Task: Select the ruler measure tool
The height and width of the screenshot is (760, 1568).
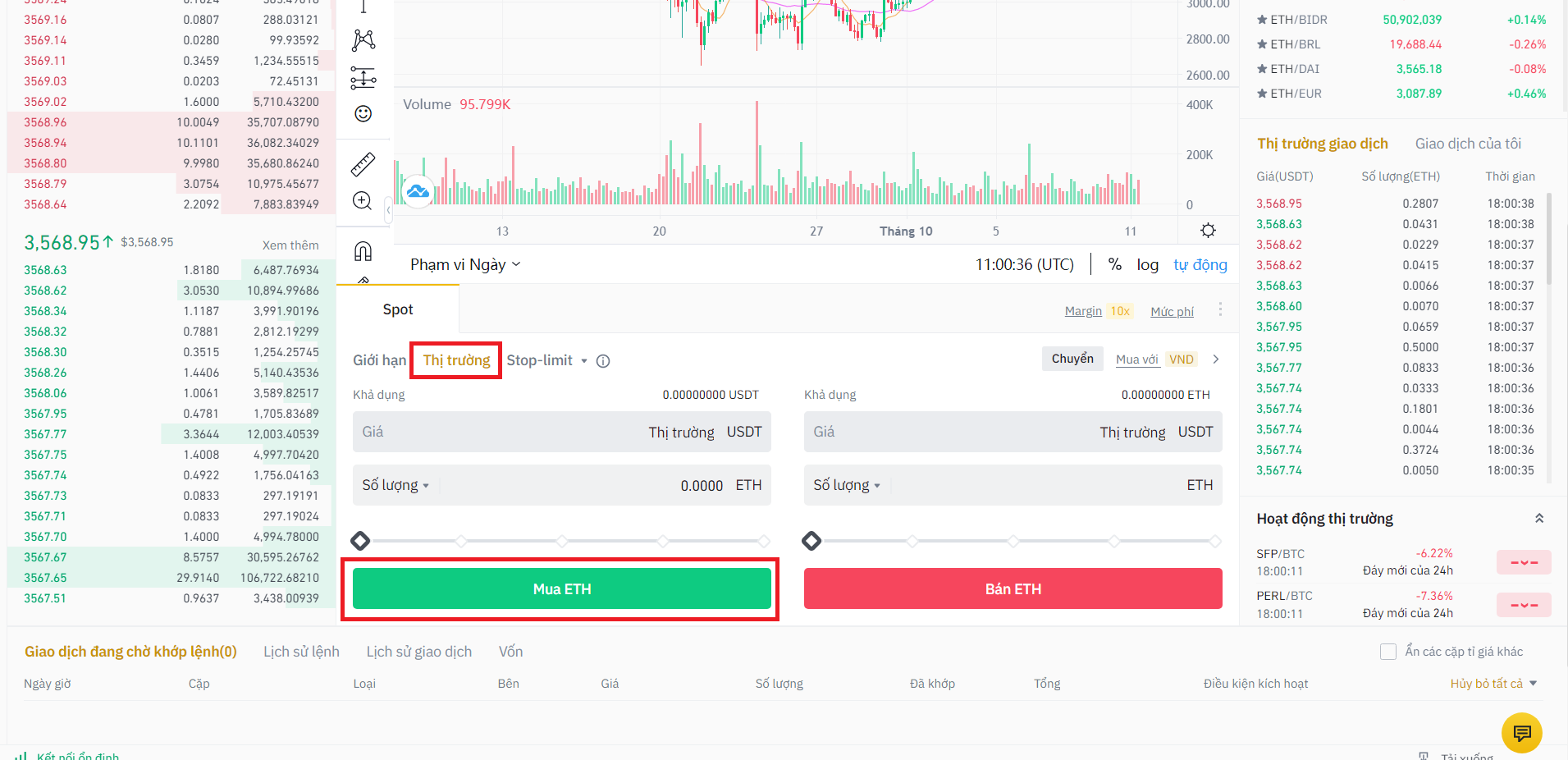Action: pyautogui.click(x=363, y=164)
